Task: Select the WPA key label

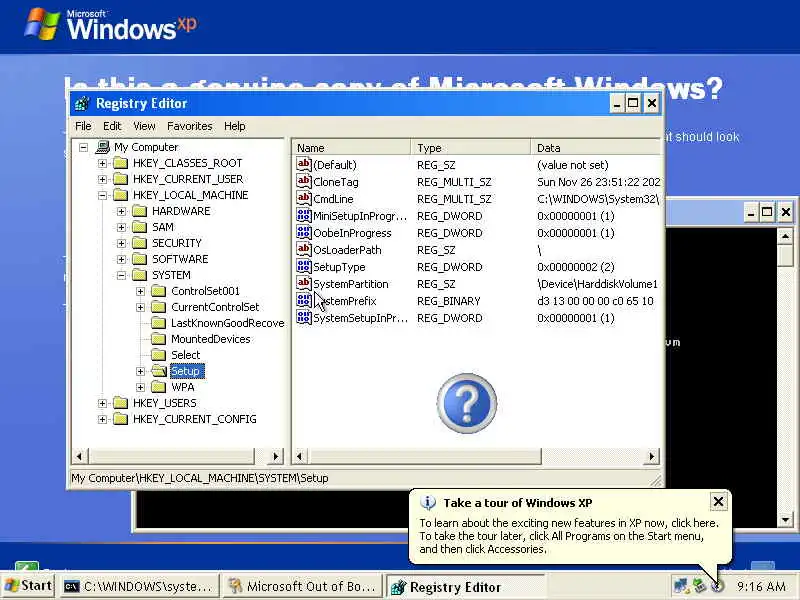Action: pyautogui.click(x=183, y=387)
